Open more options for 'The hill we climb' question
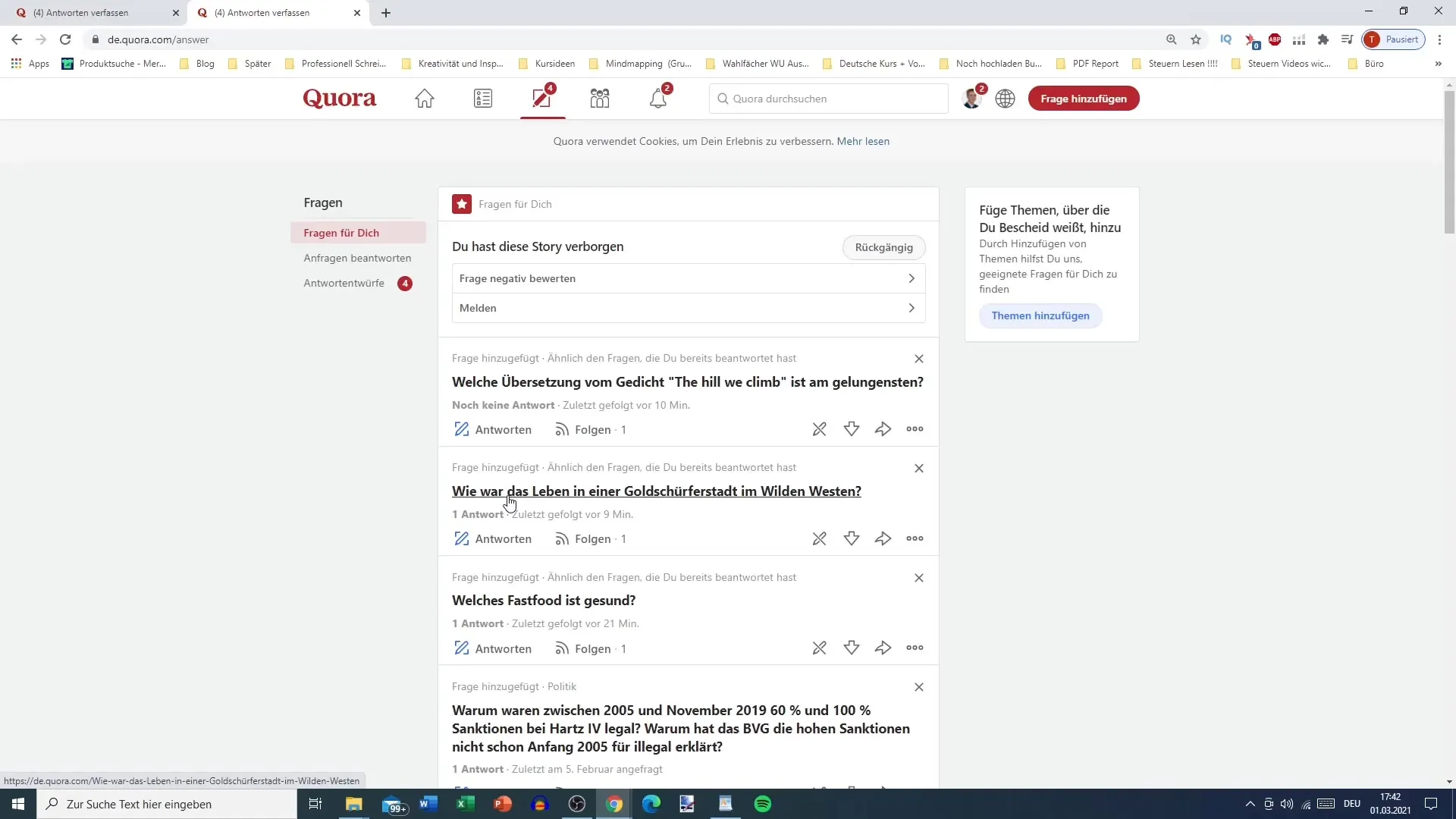 pos(915,429)
